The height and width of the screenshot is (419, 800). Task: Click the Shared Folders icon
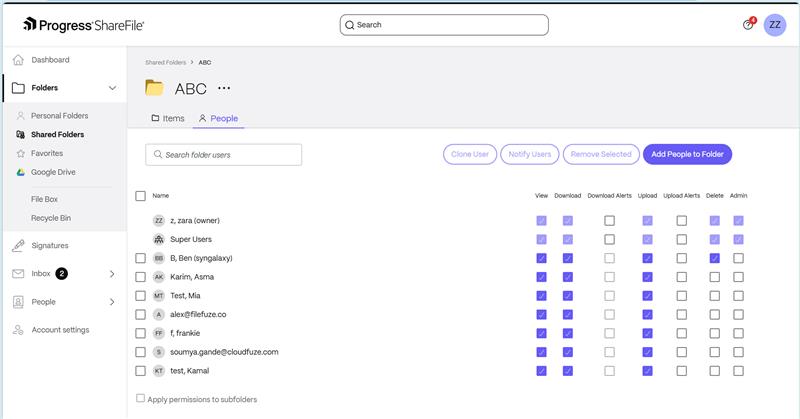20,135
